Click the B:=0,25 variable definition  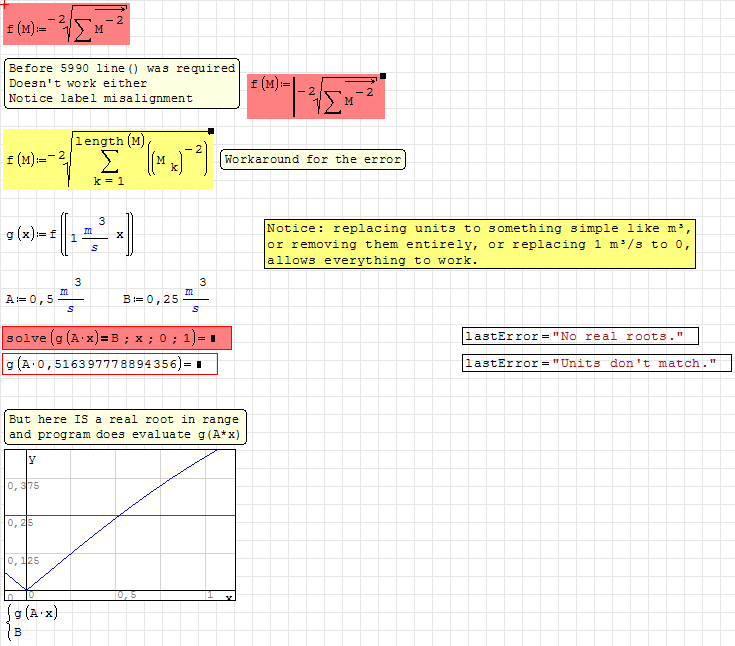tap(165, 298)
